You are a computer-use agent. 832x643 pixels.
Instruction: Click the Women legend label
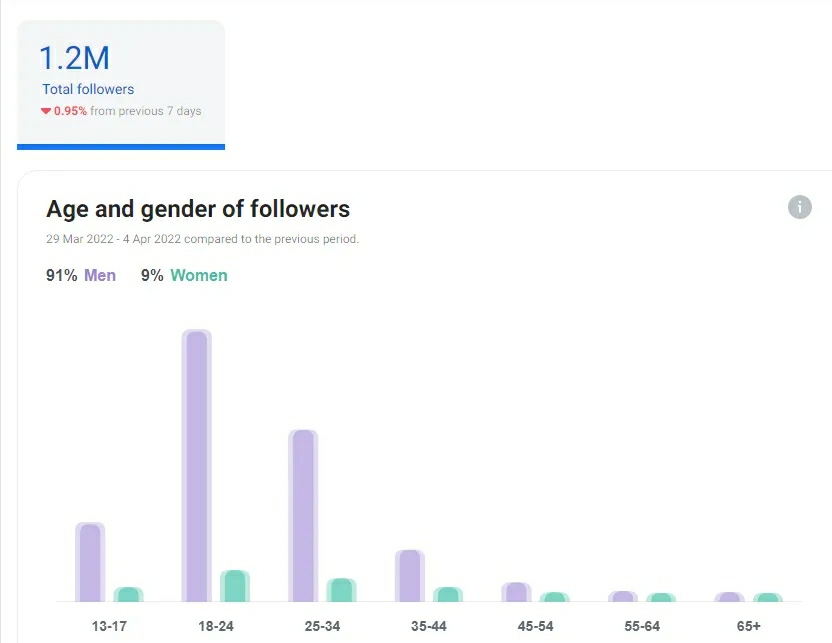[199, 275]
